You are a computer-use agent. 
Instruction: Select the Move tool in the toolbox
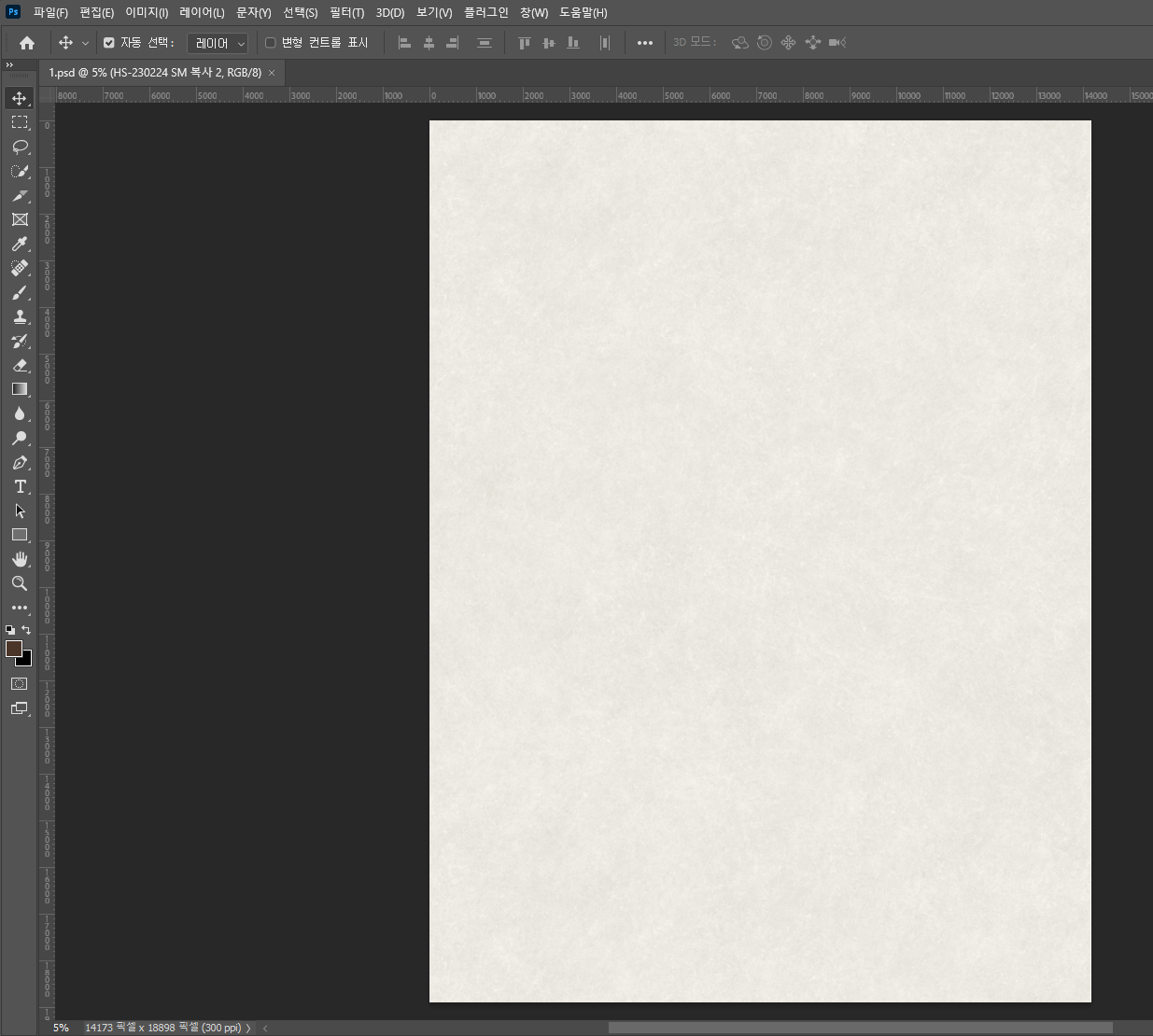20,98
